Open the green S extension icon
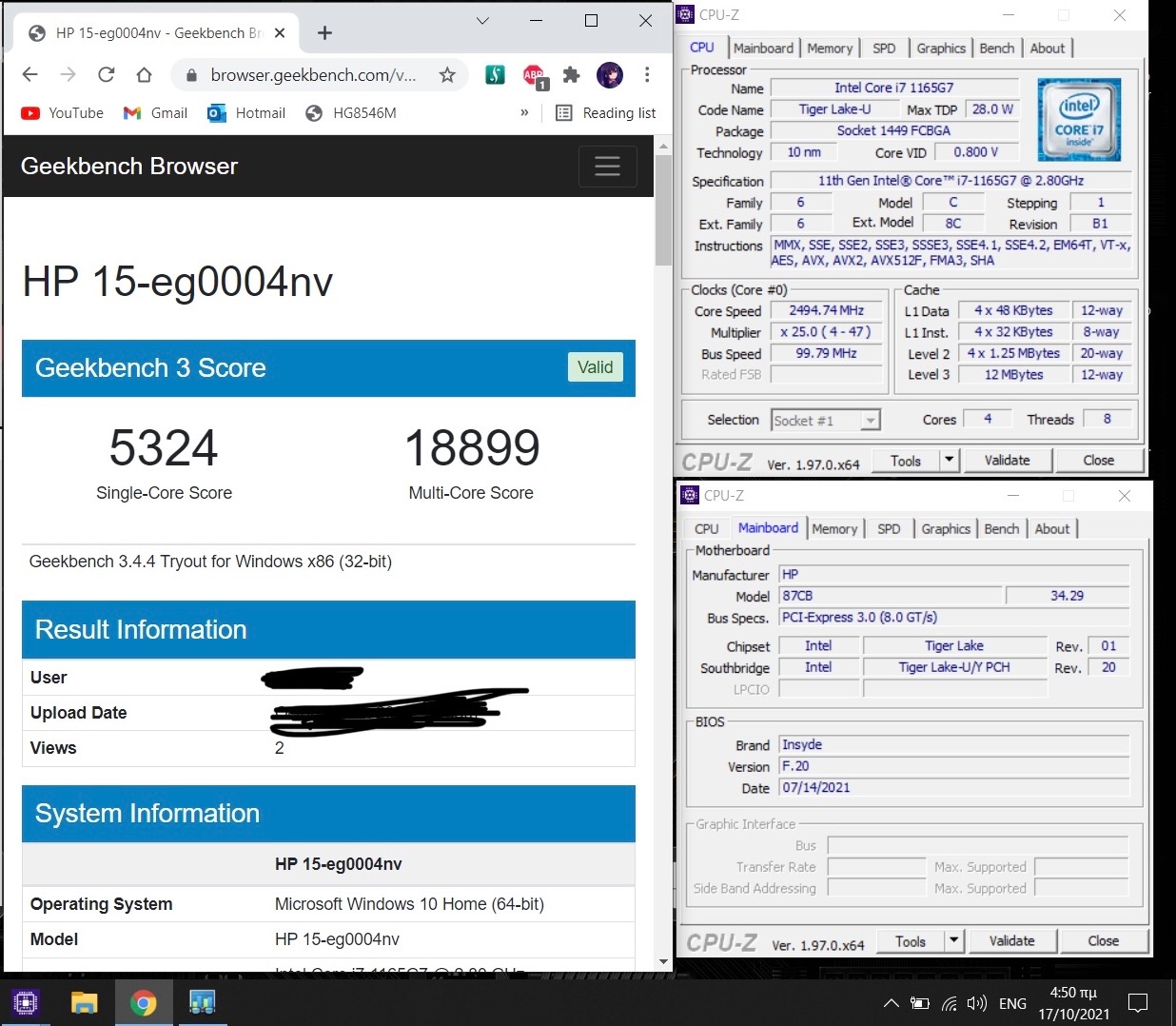Screen dimensions: 1176x1026 pyautogui.click(x=495, y=75)
